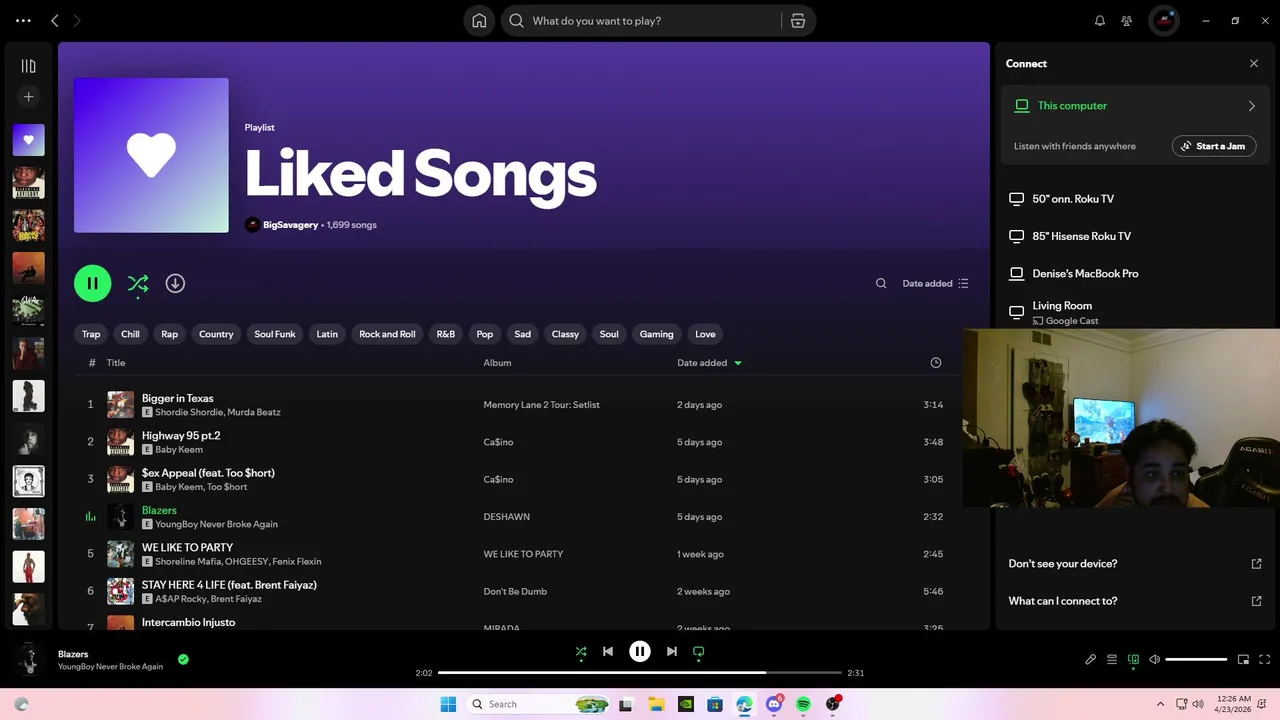Viewport: 1280px width, 720px height.
Task: Search within the playlist using the magnifier icon
Action: pyautogui.click(x=881, y=283)
